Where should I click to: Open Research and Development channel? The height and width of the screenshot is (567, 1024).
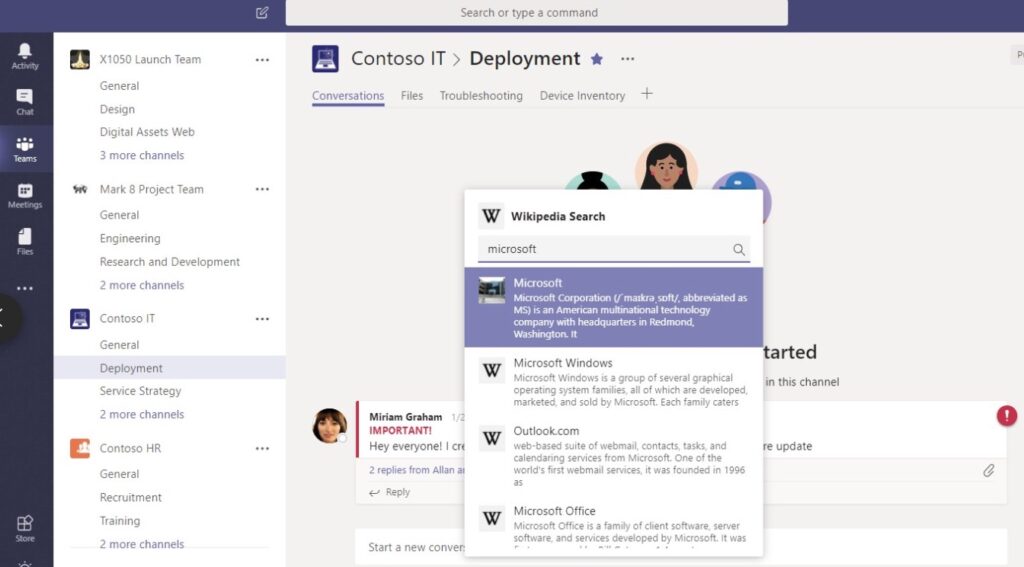pos(170,262)
